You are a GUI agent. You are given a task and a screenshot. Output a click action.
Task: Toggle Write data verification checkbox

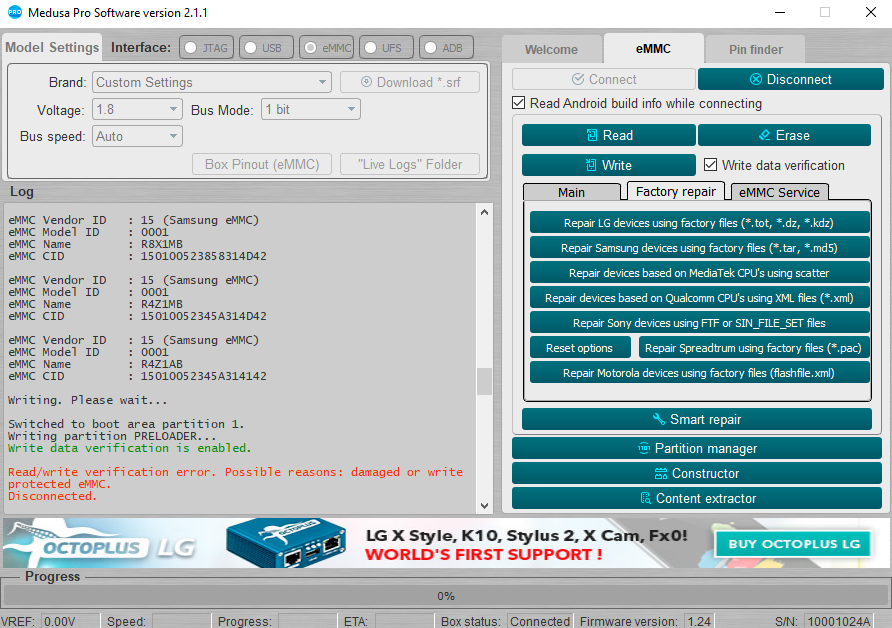pyautogui.click(x=710, y=165)
